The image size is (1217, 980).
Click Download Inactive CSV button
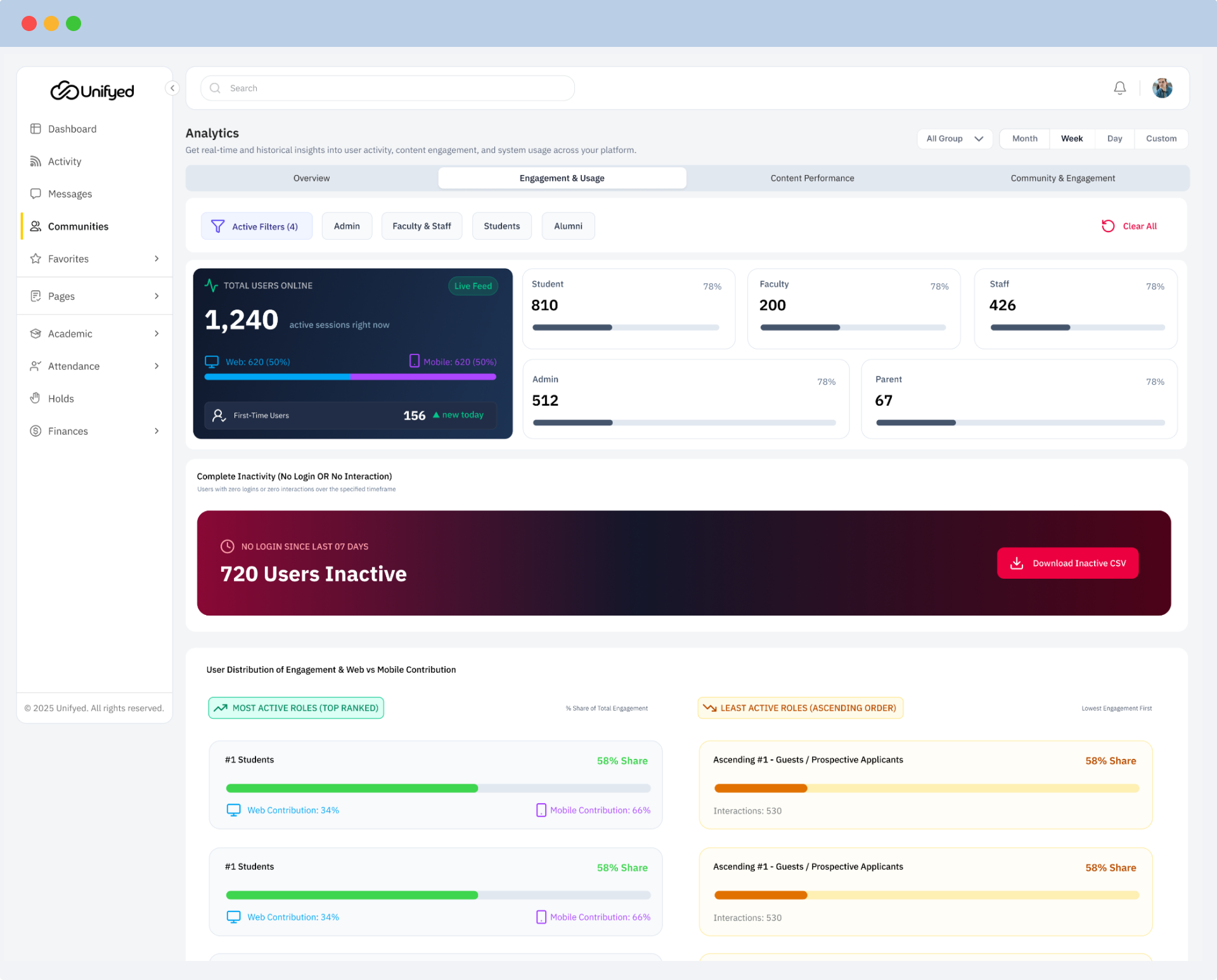[1067, 563]
